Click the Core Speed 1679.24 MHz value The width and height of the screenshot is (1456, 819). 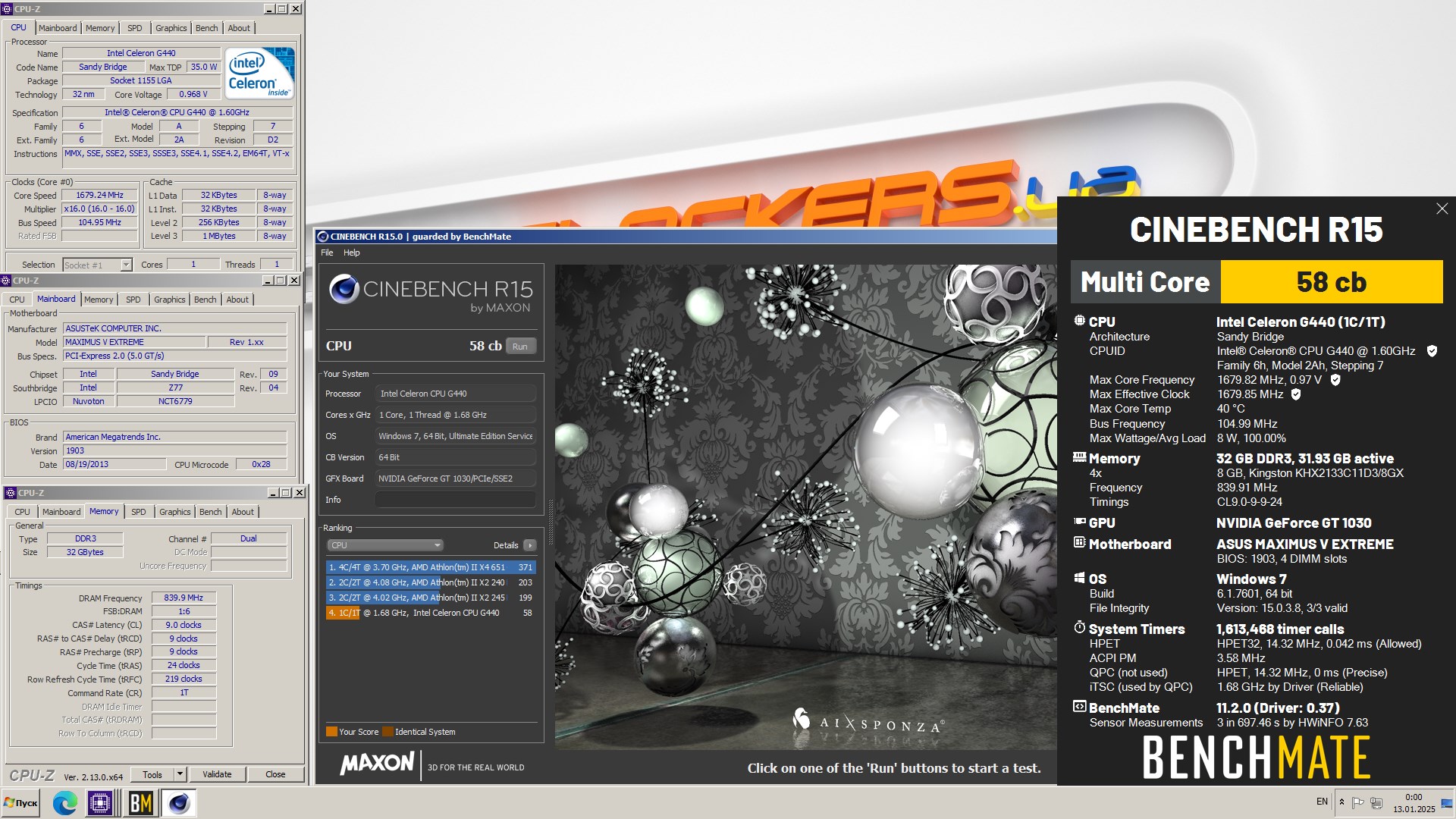pos(99,195)
